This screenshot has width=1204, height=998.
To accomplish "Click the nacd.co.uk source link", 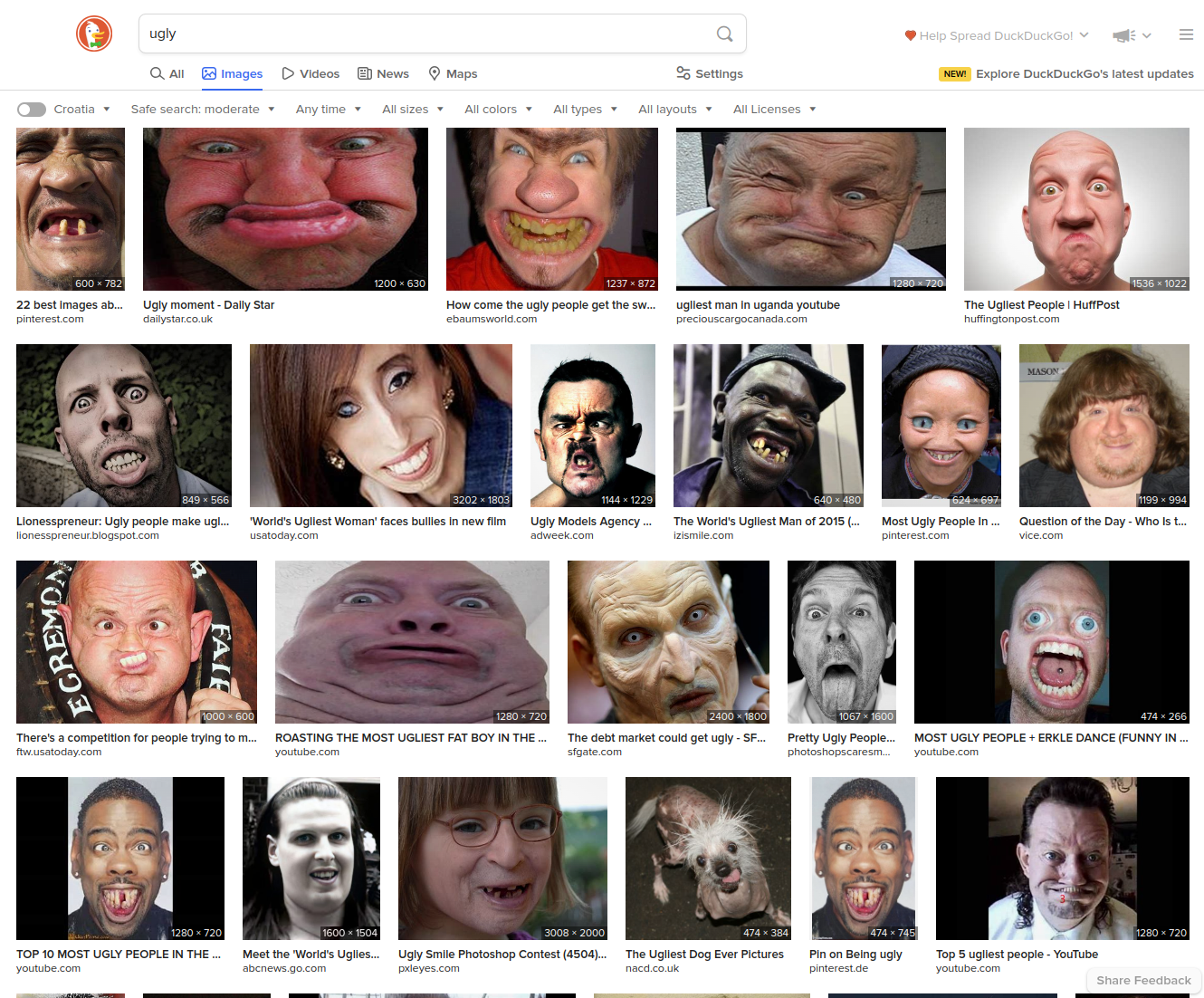I will tap(652, 968).
